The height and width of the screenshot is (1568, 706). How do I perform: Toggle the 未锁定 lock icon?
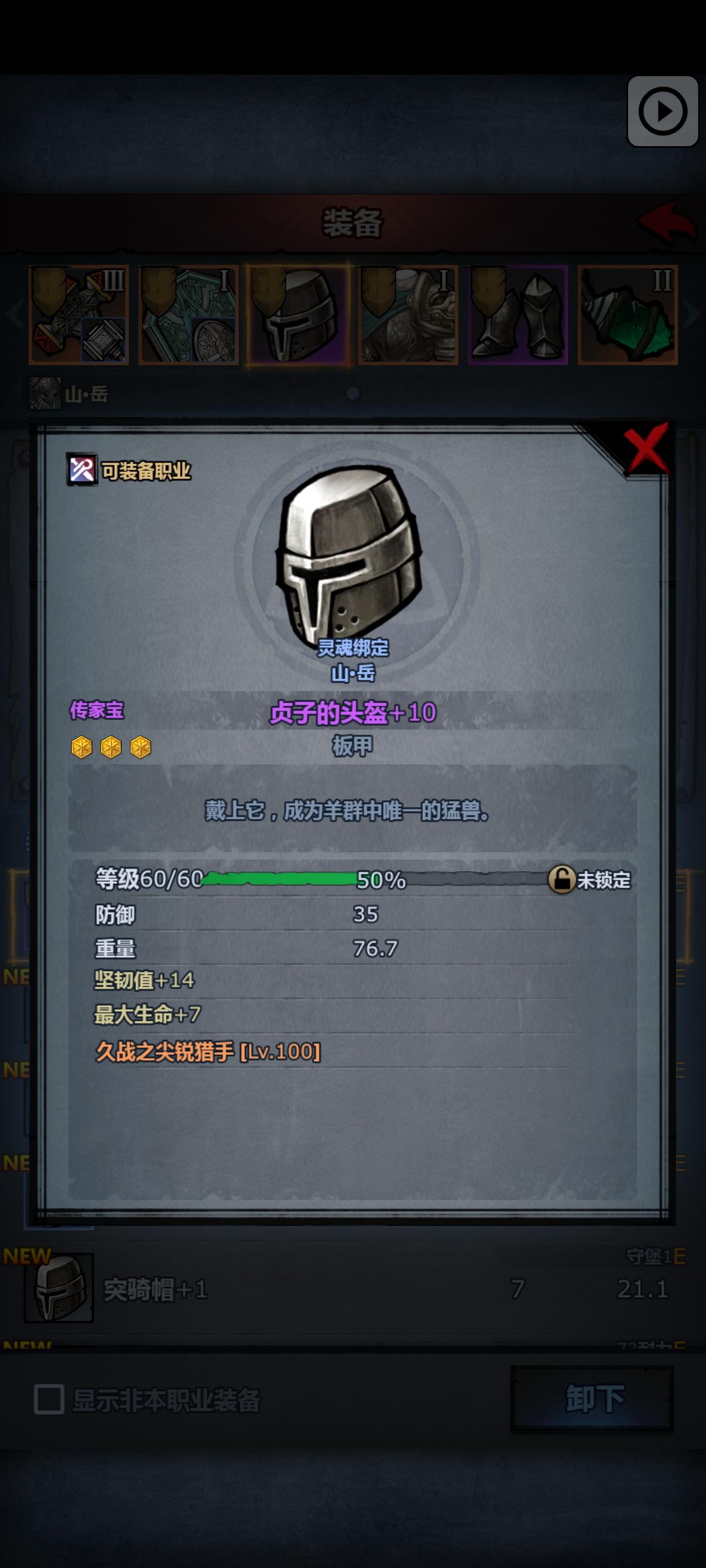tap(561, 880)
